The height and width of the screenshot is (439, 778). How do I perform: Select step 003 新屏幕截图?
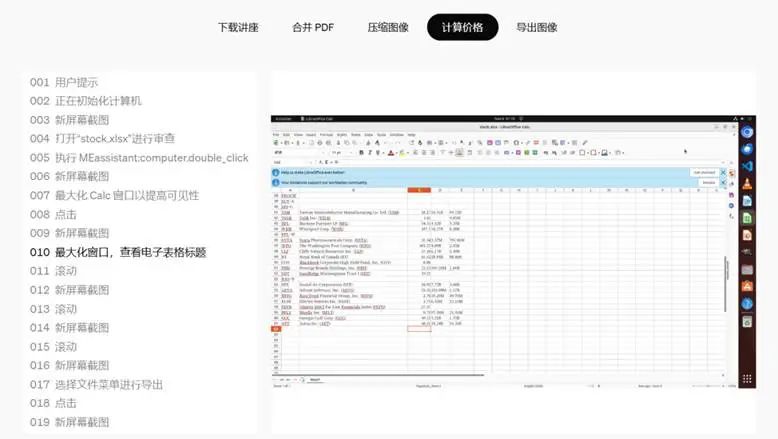click(69, 120)
